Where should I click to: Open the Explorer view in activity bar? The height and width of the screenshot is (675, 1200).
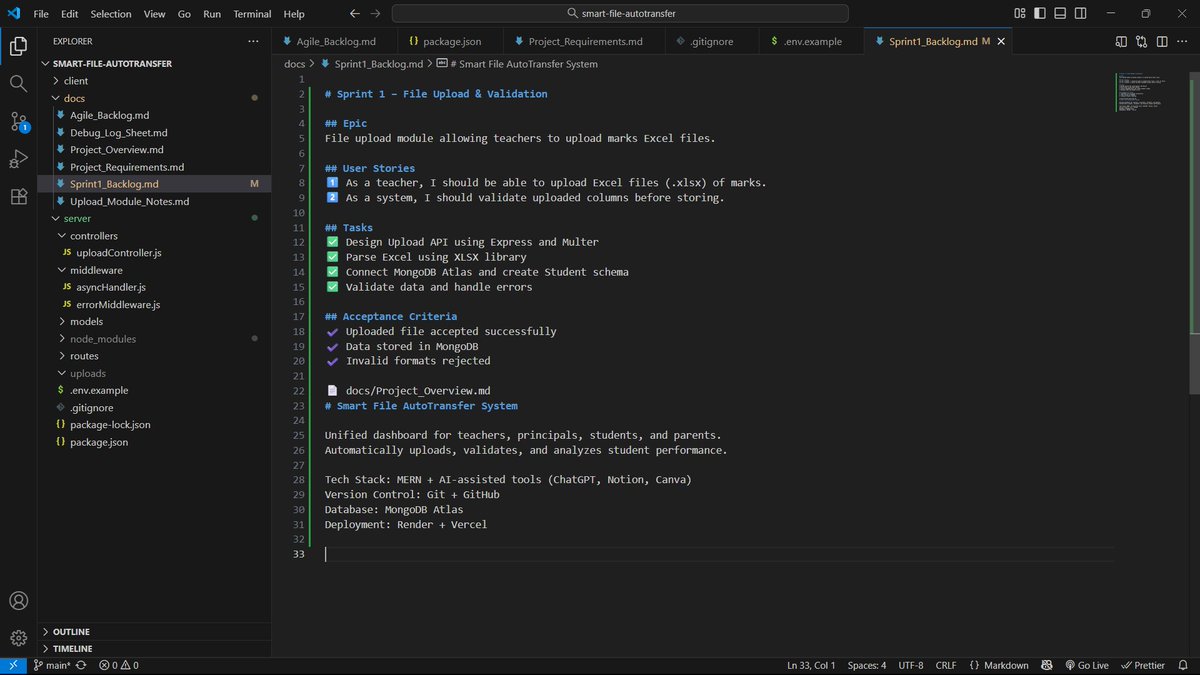pyautogui.click(x=18, y=46)
